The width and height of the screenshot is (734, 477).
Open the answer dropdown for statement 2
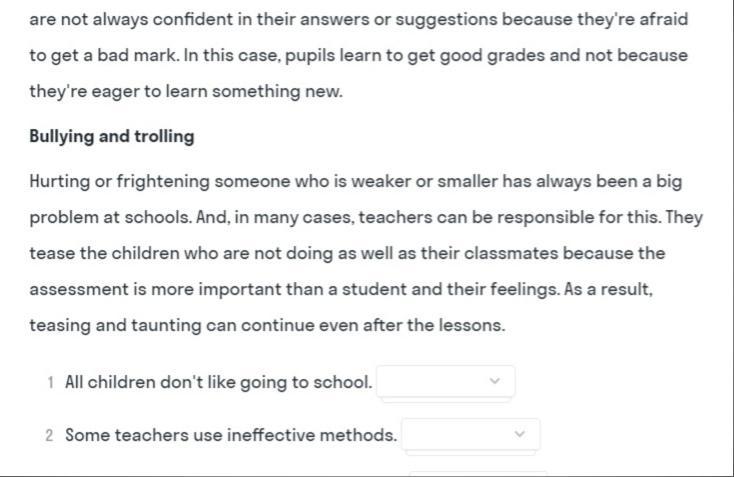(x=470, y=434)
